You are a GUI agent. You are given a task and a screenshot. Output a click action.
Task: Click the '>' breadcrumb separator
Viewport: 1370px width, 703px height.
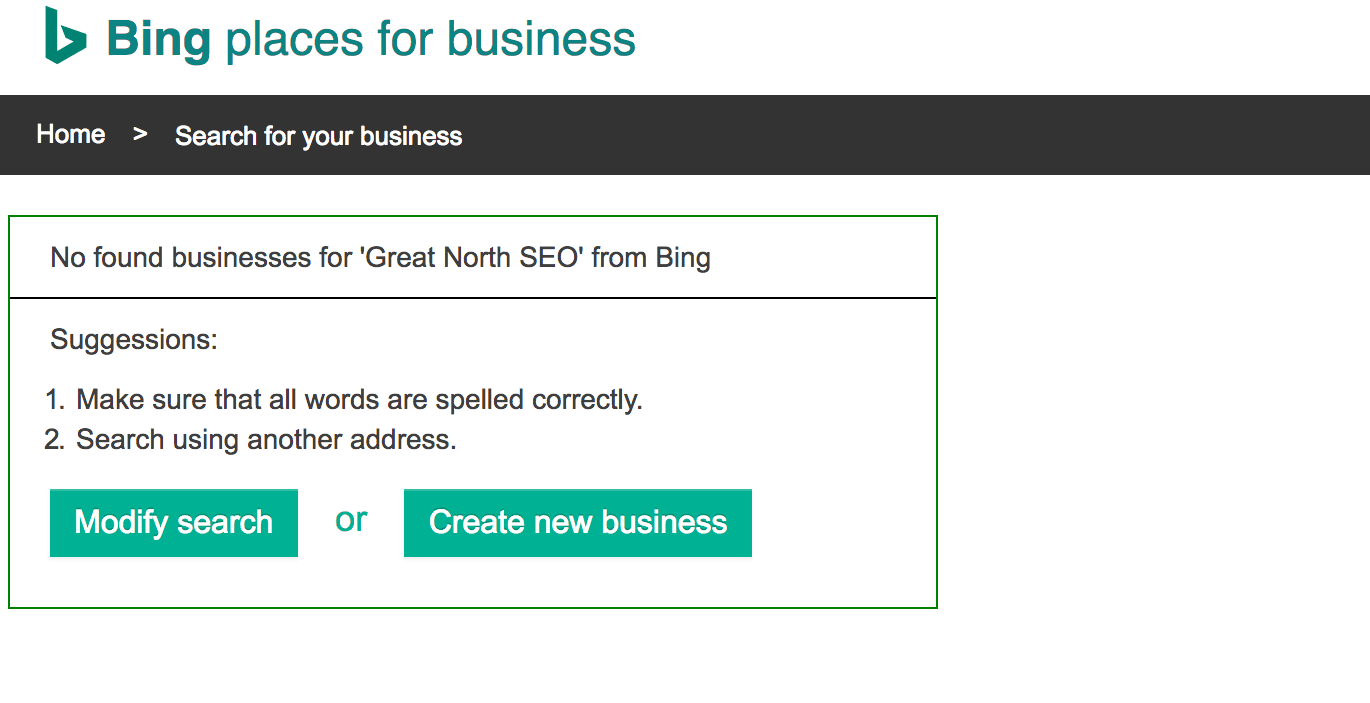pyautogui.click(x=140, y=134)
